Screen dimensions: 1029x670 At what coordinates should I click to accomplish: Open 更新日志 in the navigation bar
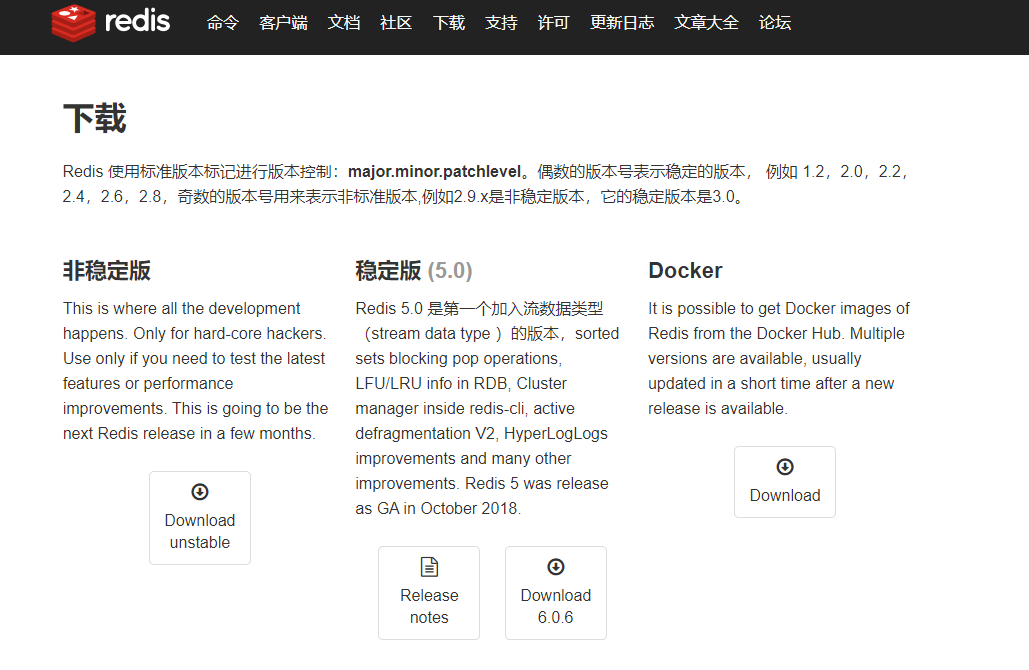[621, 23]
